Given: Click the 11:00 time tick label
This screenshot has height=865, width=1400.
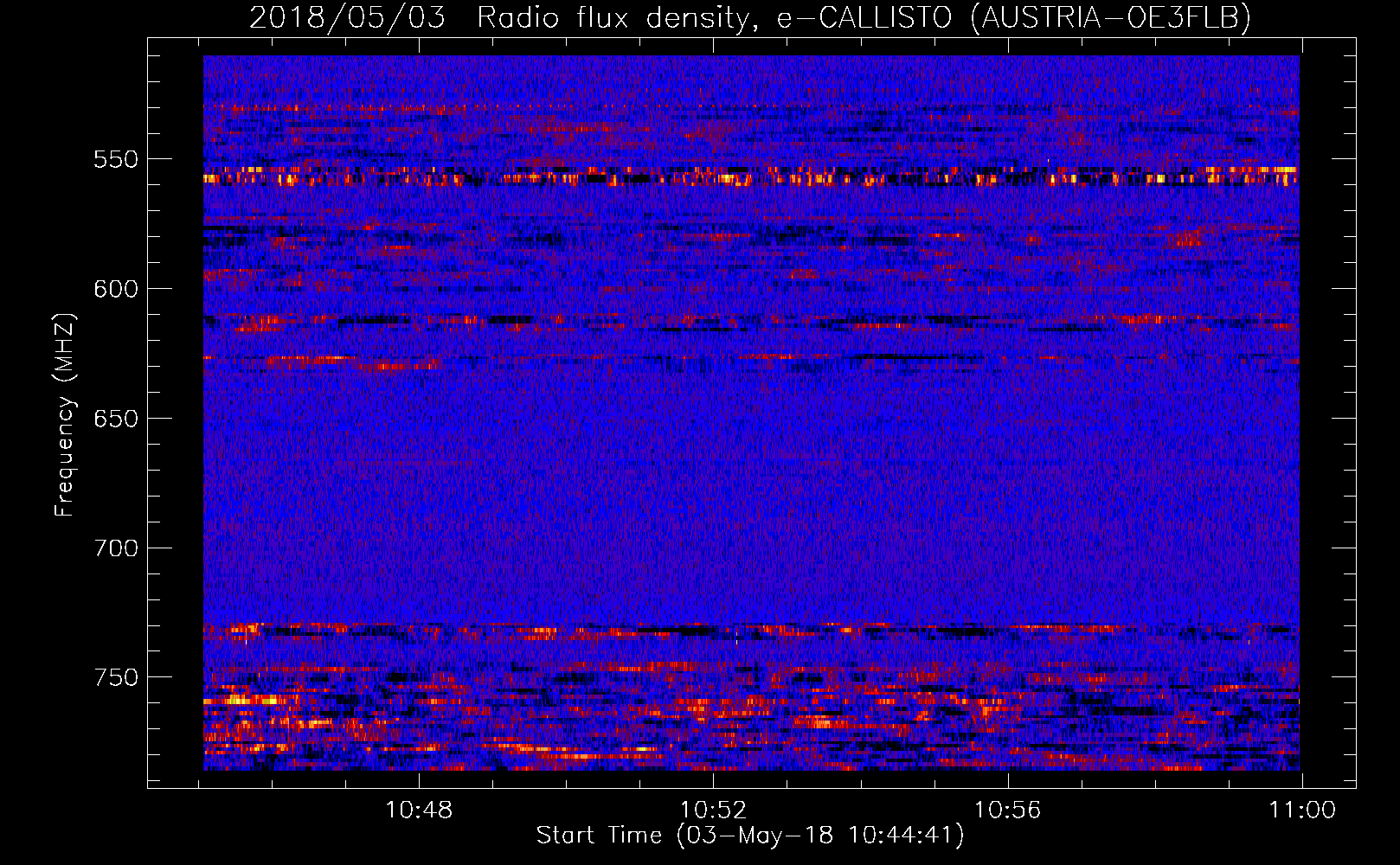Looking at the screenshot, I should click(x=1302, y=811).
